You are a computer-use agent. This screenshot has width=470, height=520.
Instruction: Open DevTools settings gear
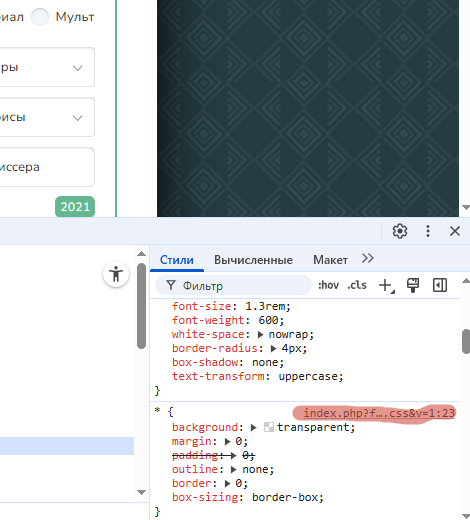click(400, 231)
